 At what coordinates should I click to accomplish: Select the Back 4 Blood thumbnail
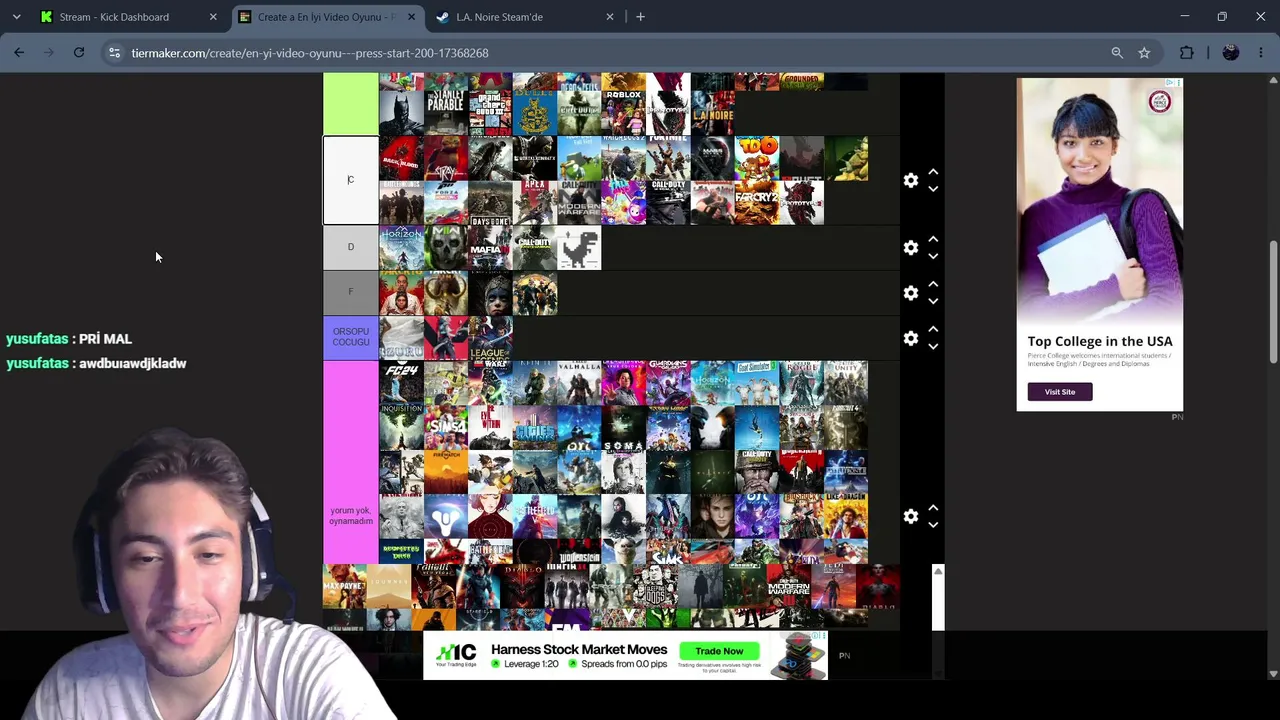(x=401, y=158)
